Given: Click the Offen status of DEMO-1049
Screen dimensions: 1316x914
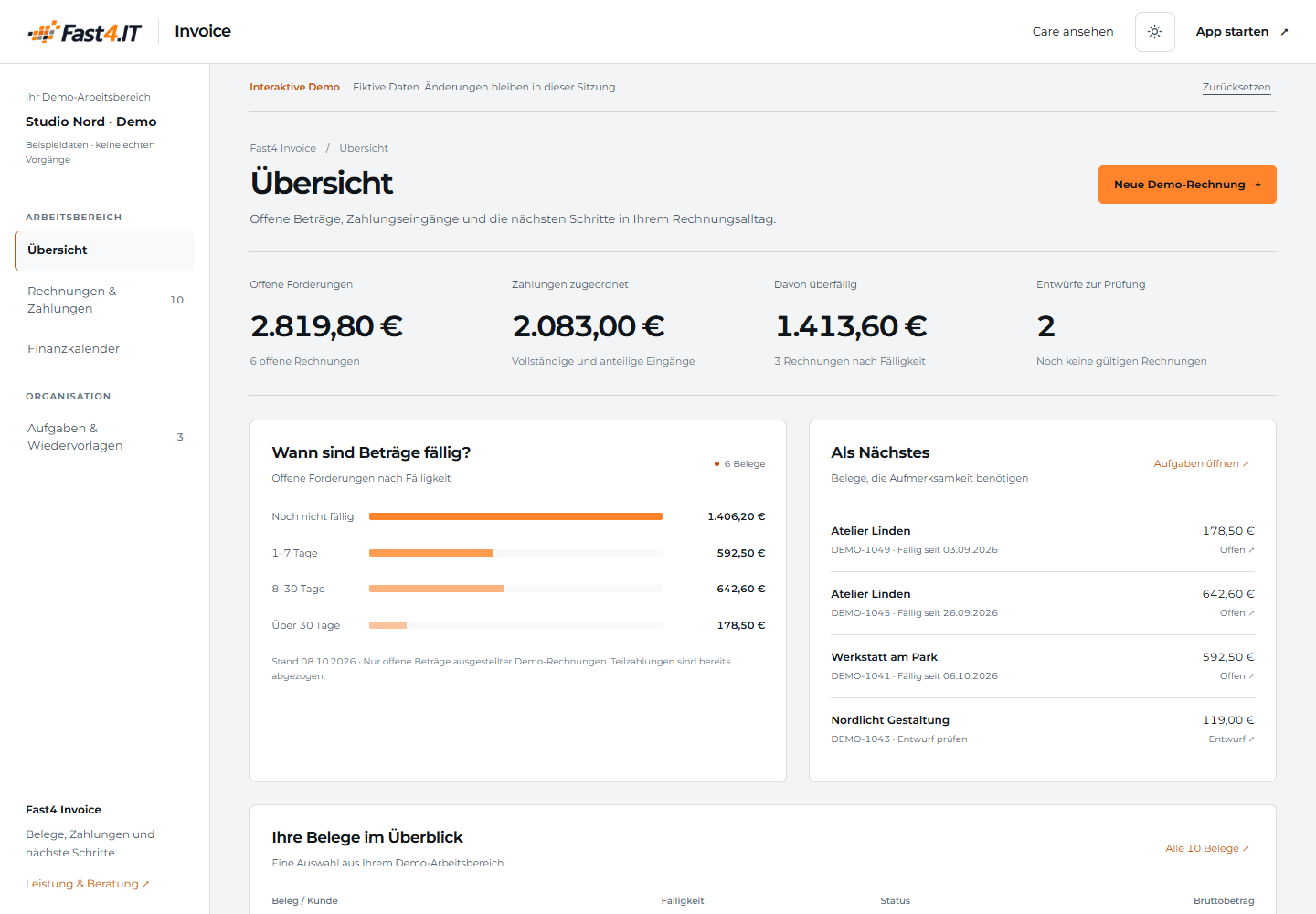Looking at the screenshot, I should [1237, 550].
